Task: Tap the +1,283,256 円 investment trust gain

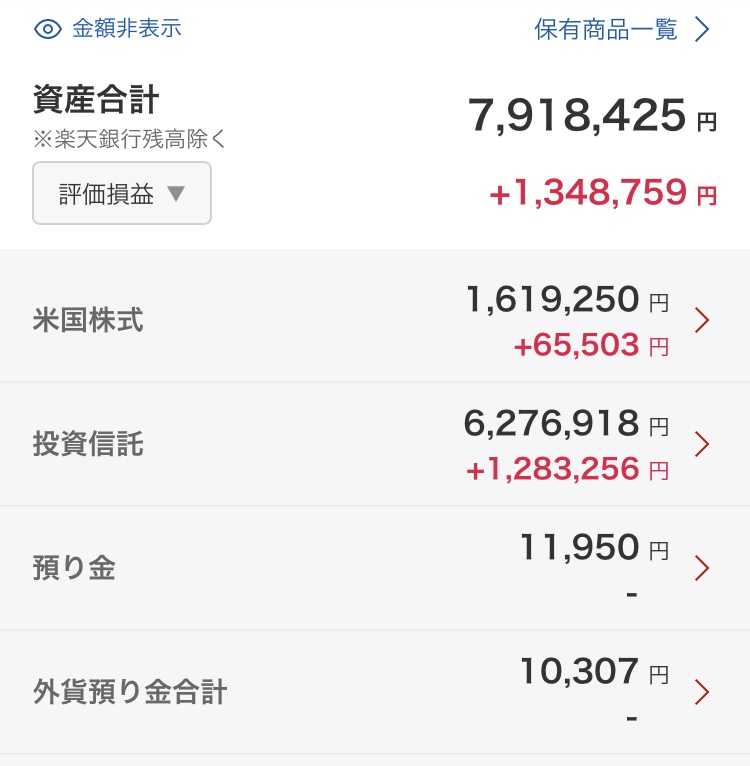Action: pos(567,469)
